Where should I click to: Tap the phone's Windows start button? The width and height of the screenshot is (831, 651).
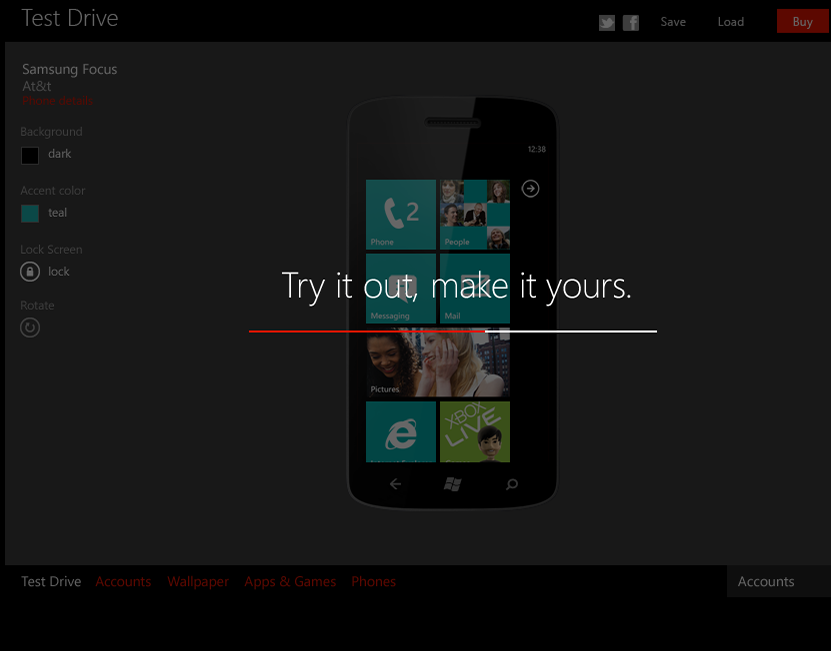click(453, 483)
